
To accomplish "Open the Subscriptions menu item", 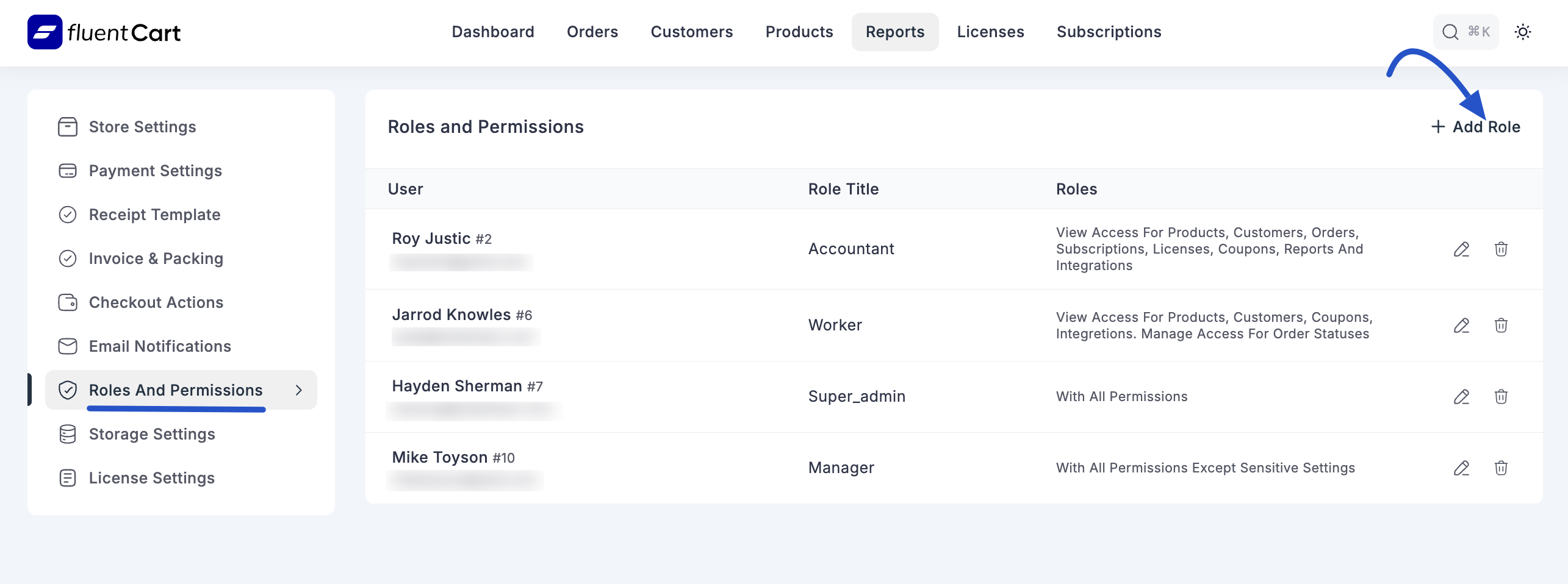I will (x=1109, y=32).
